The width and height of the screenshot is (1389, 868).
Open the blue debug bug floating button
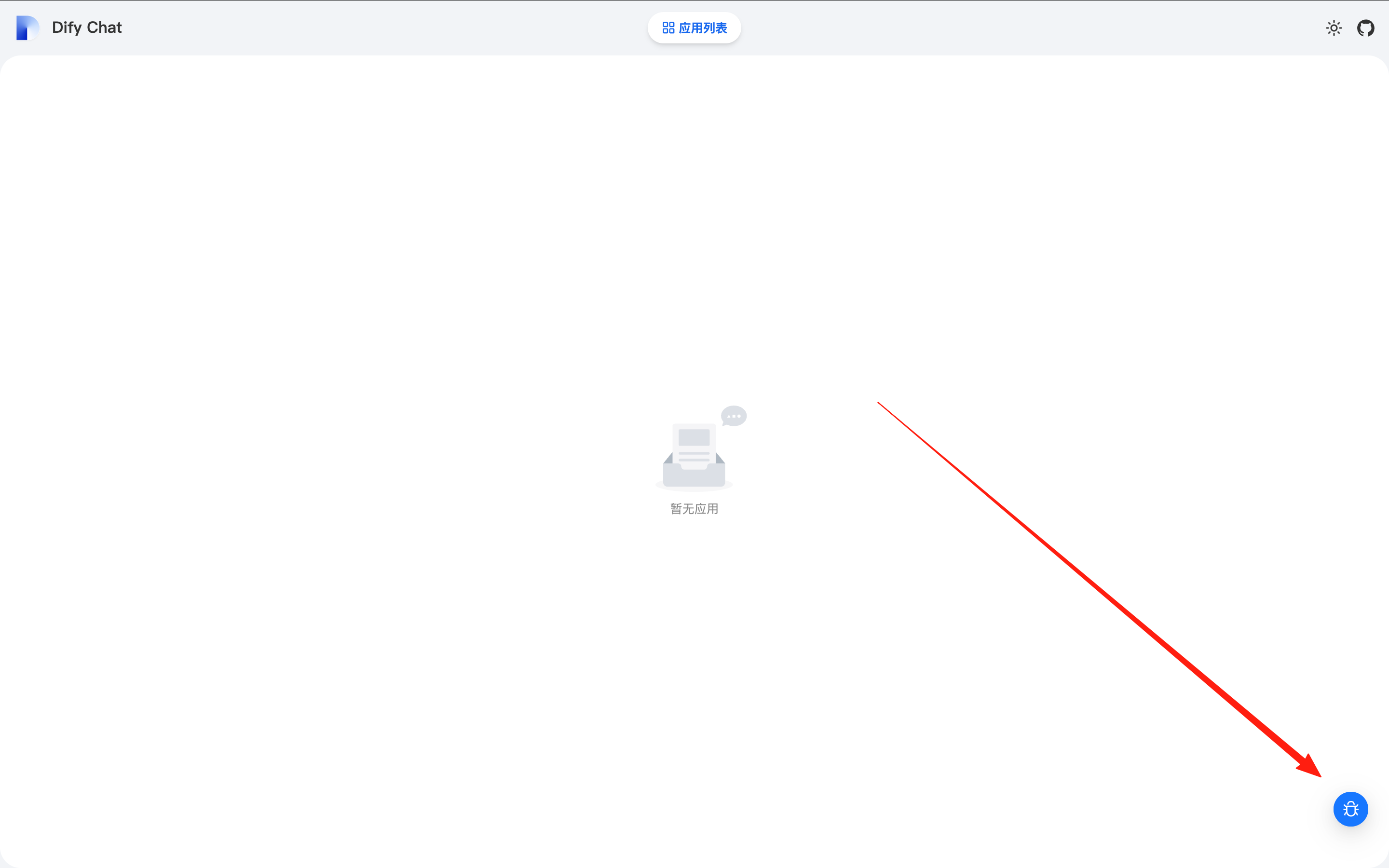pos(1350,809)
